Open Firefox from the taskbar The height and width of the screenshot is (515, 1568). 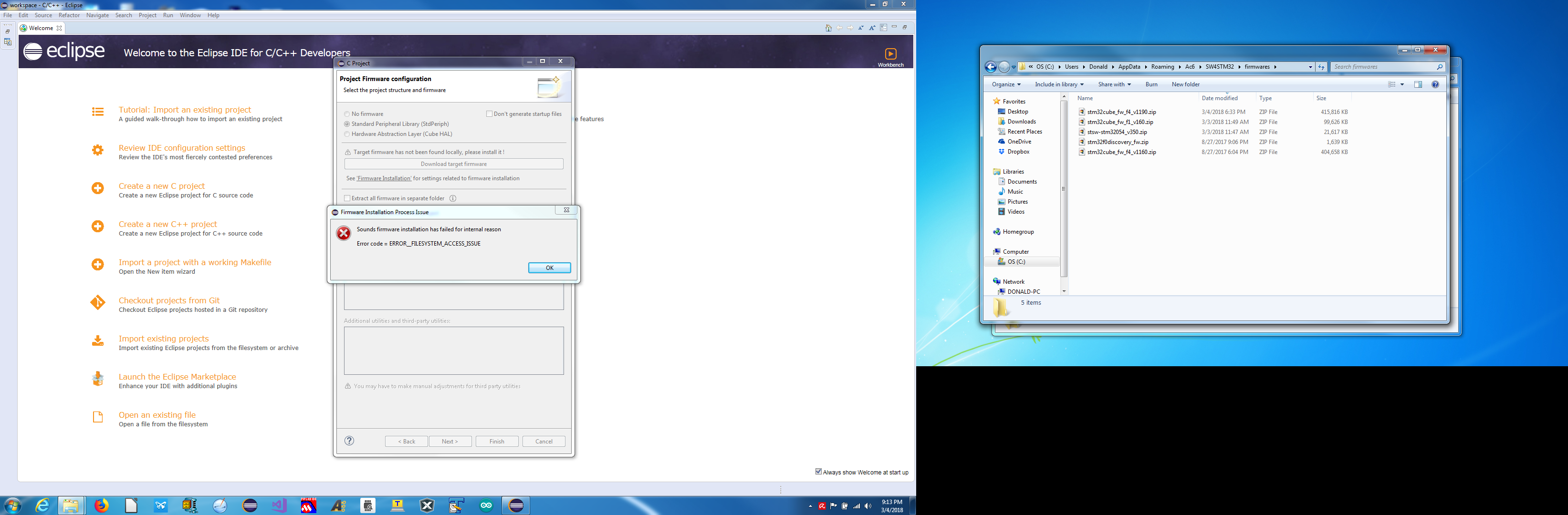(102, 505)
